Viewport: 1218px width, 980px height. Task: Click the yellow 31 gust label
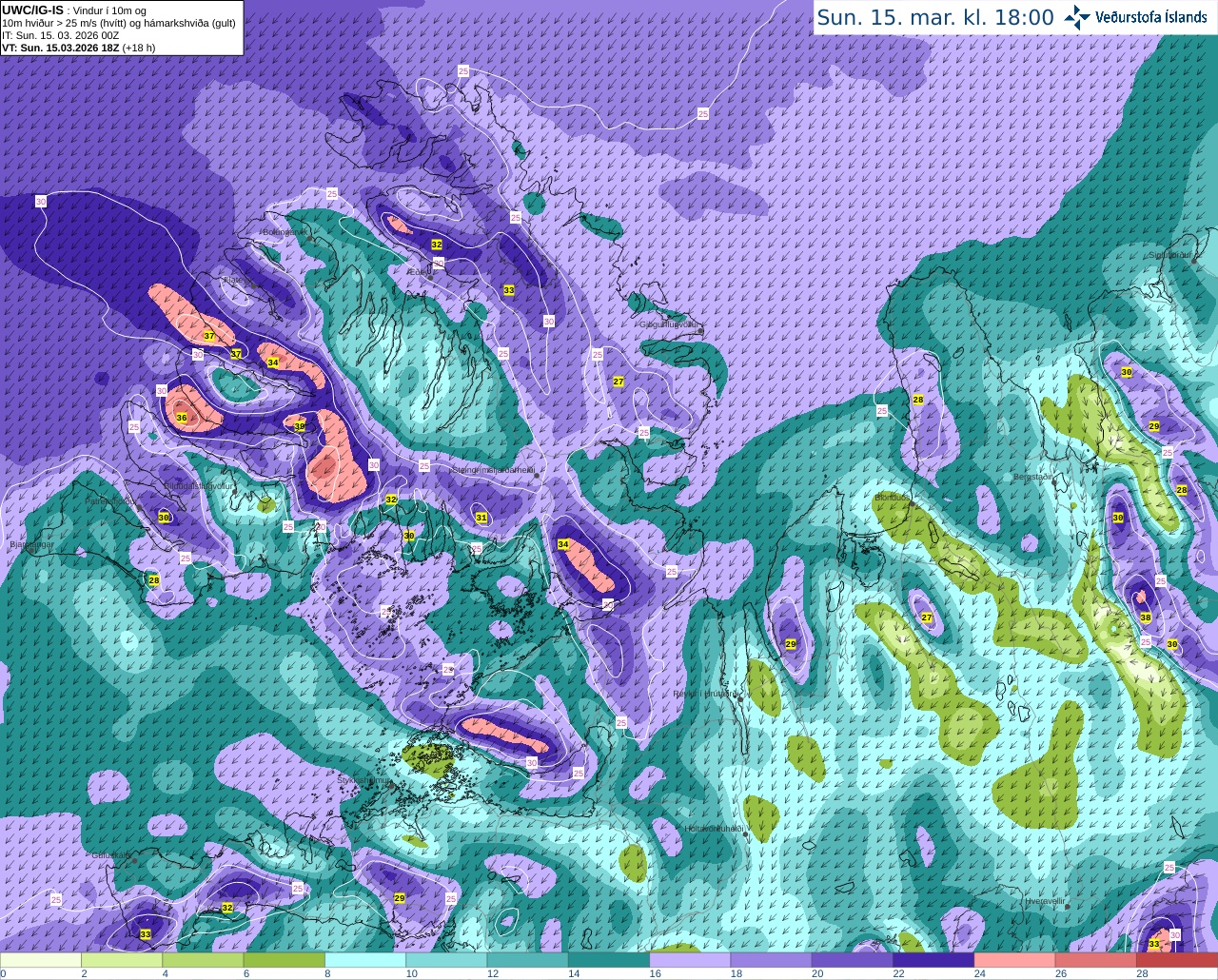pyautogui.click(x=481, y=519)
